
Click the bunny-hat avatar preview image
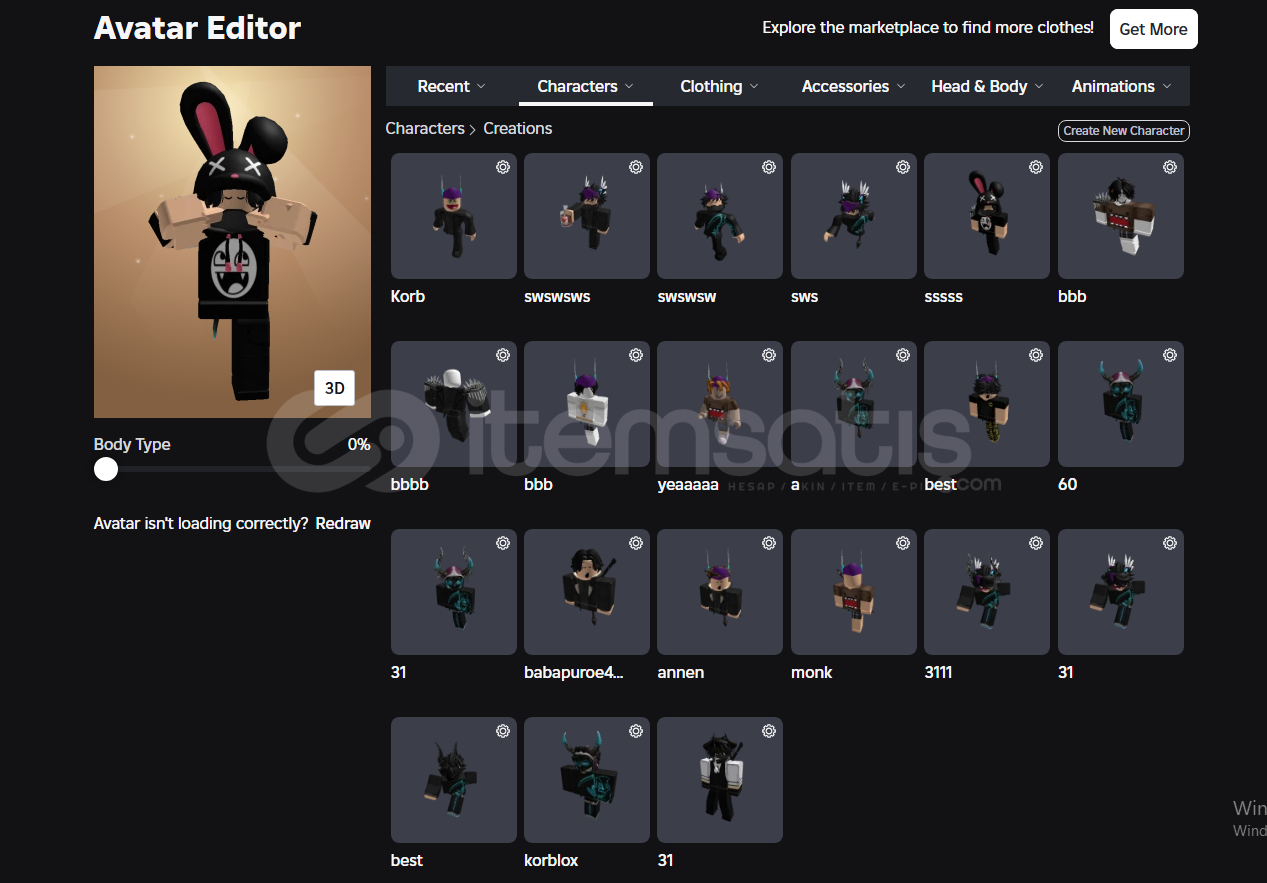pyautogui.click(x=232, y=242)
